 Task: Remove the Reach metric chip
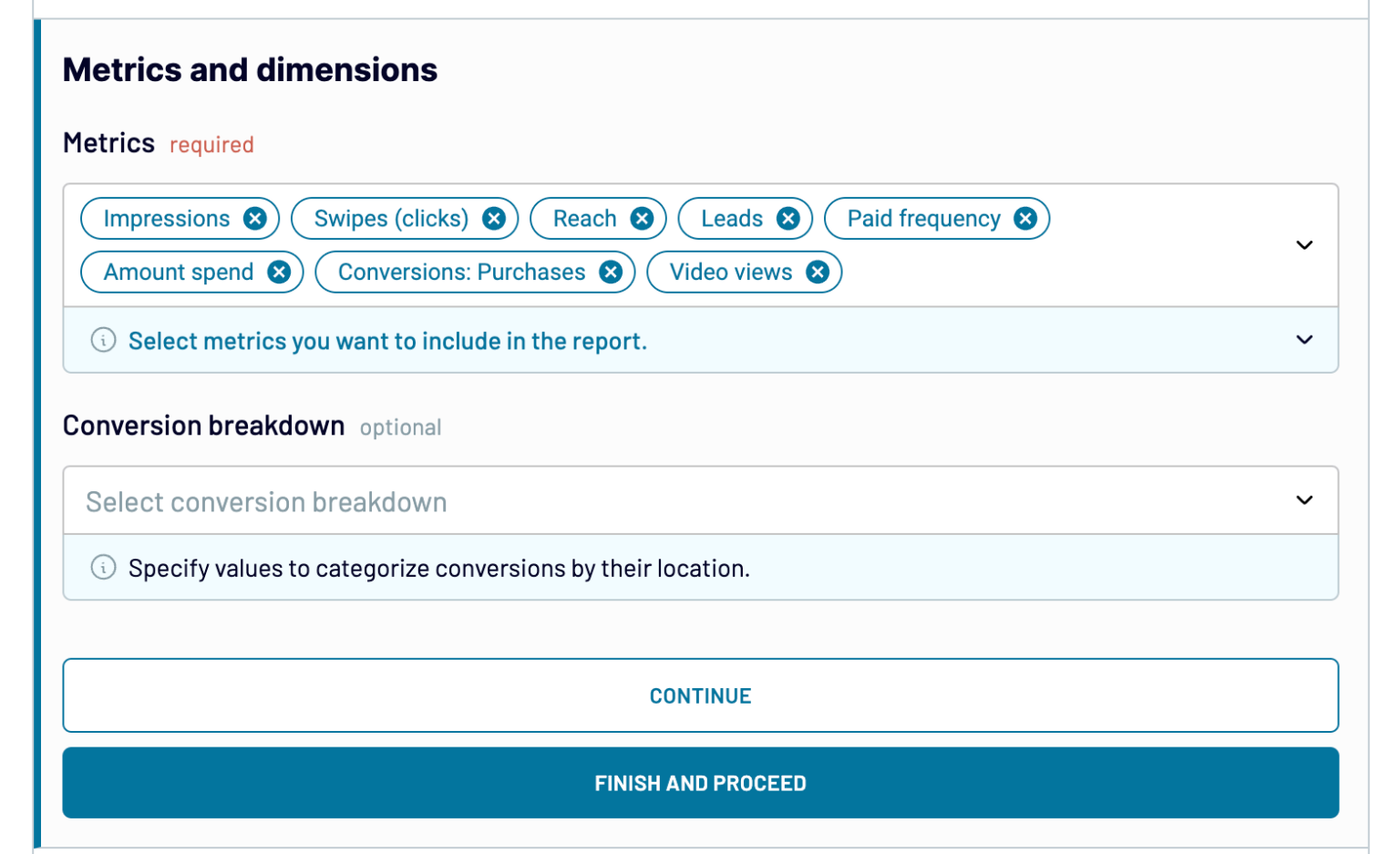pyautogui.click(x=643, y=219)
